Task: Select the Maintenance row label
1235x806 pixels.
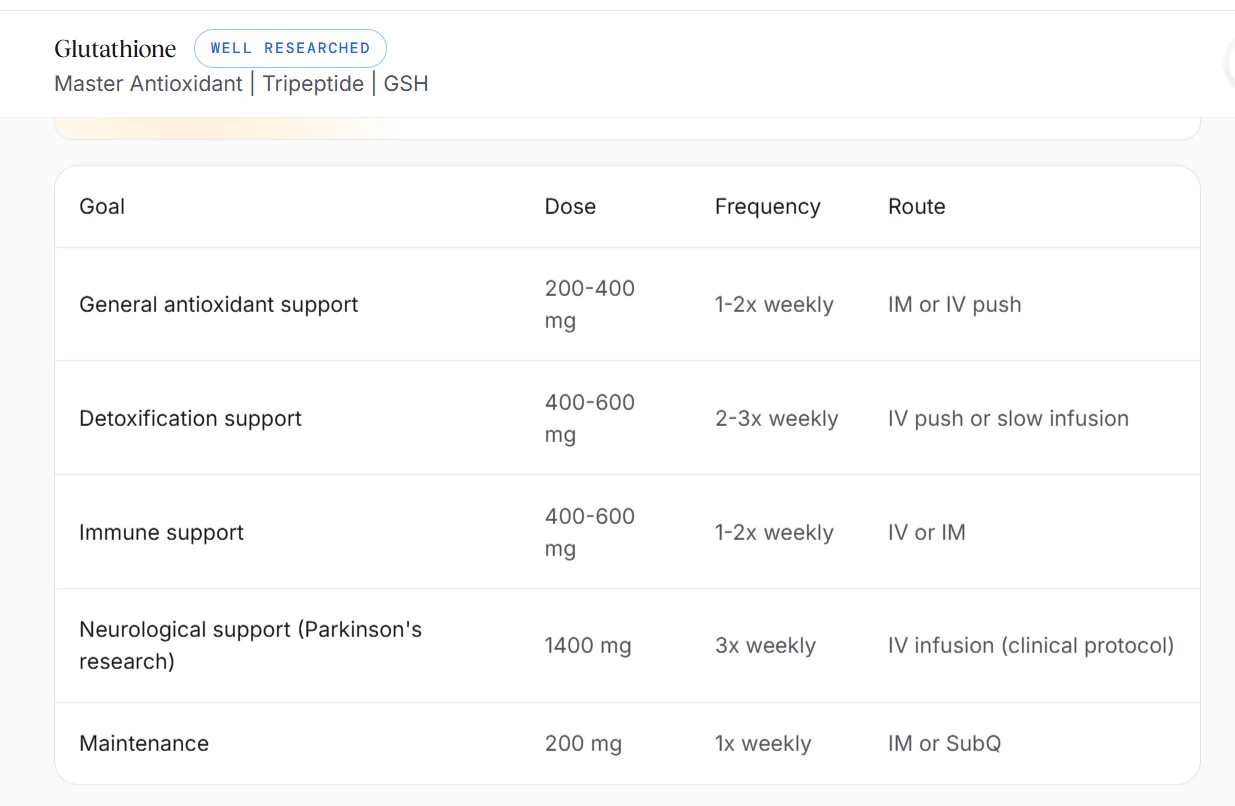Action: tap(144, 744)
